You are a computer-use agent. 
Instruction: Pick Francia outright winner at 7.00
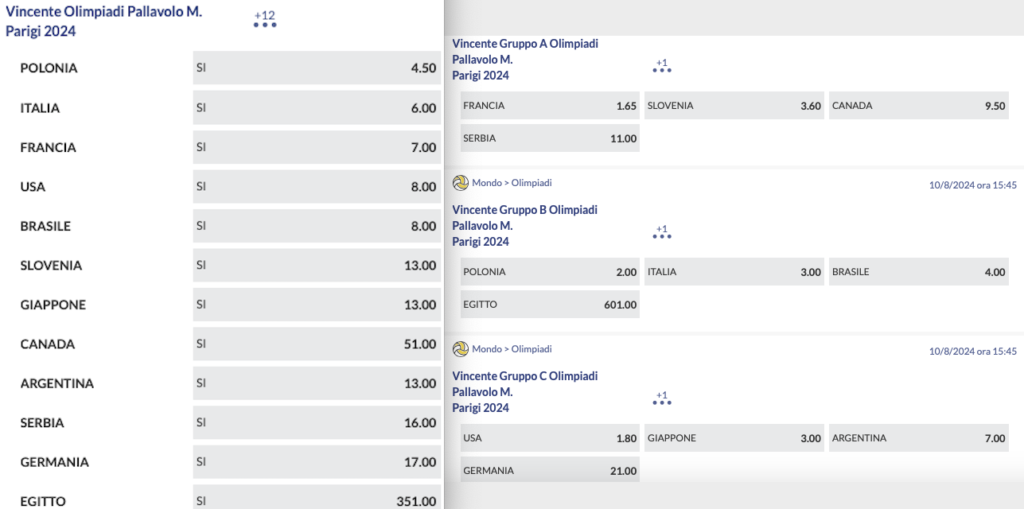click(317, 147)
